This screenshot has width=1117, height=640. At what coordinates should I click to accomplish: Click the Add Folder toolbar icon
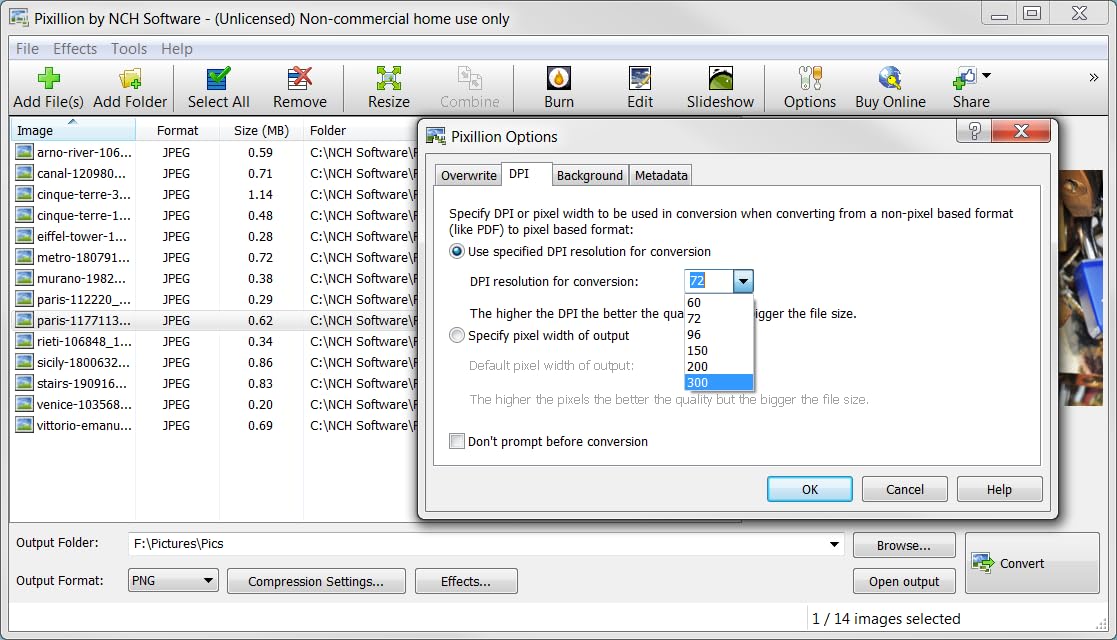pos(130,78)
